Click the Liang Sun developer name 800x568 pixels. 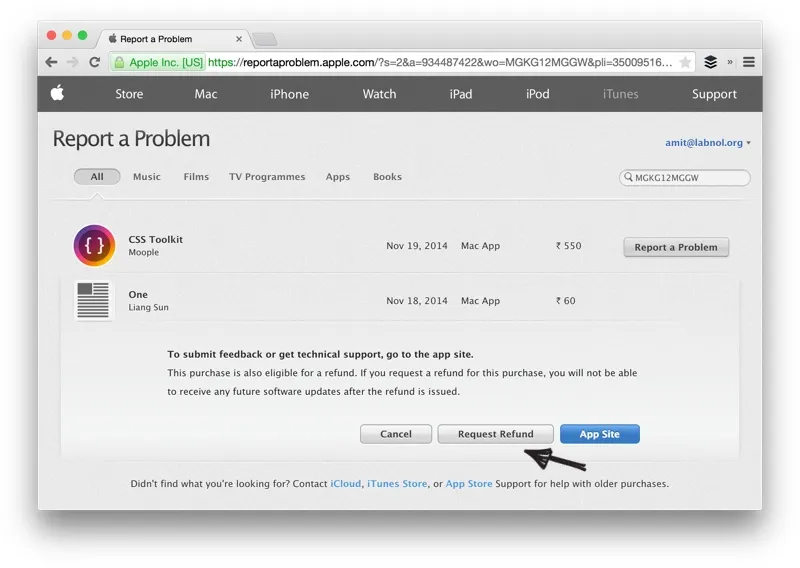[148, 307]
